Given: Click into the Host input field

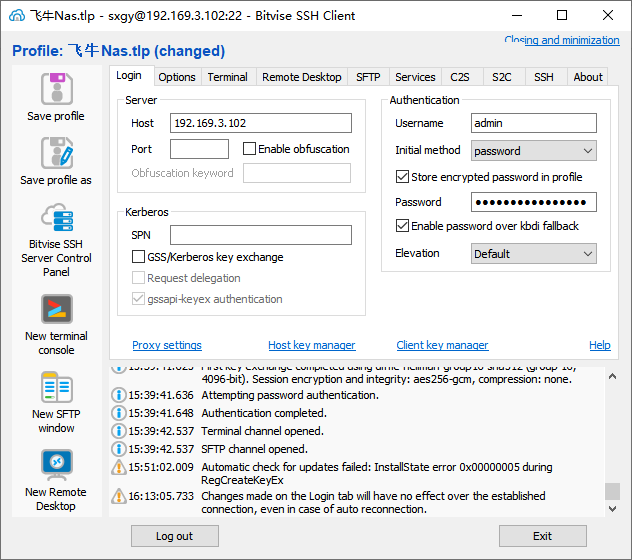Looking at the screenshot, I should (260, 123).
